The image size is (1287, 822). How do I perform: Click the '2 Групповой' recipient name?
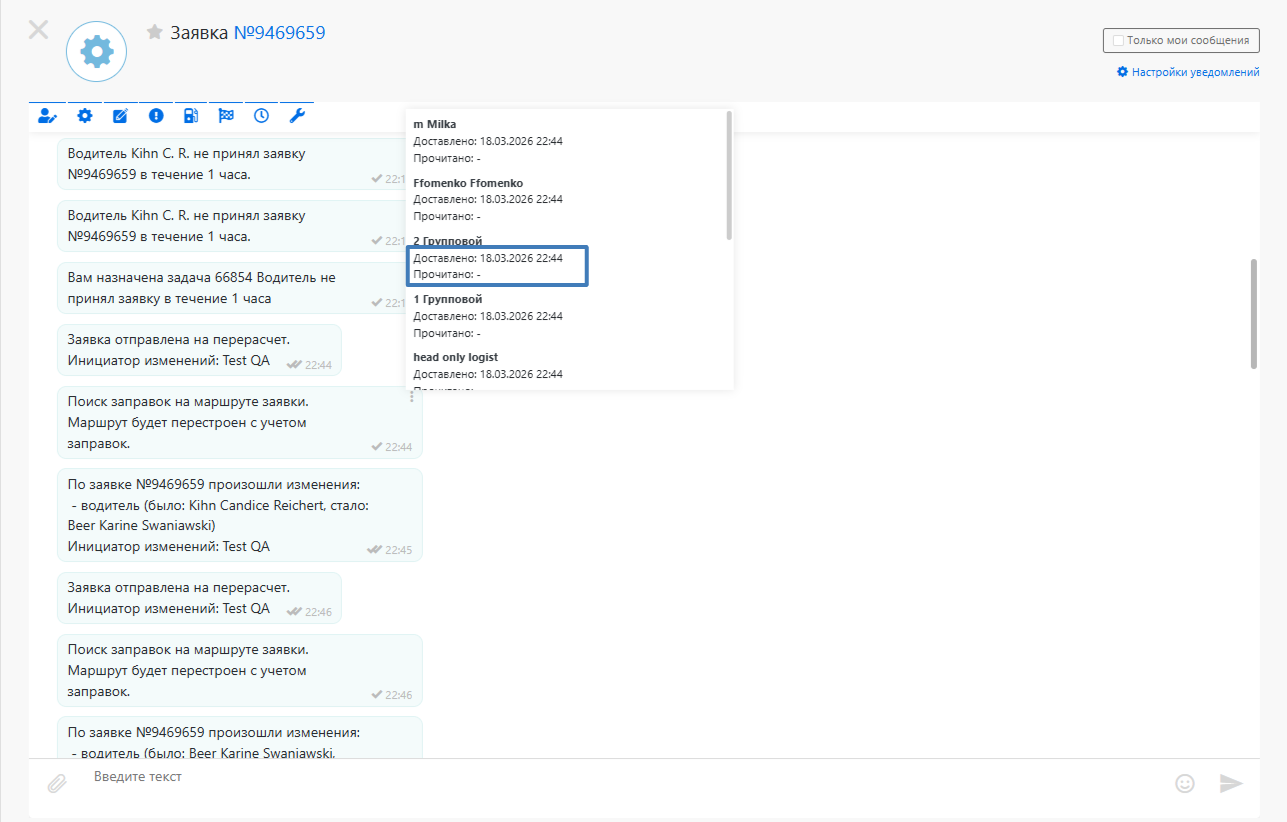tap(448, 241)
